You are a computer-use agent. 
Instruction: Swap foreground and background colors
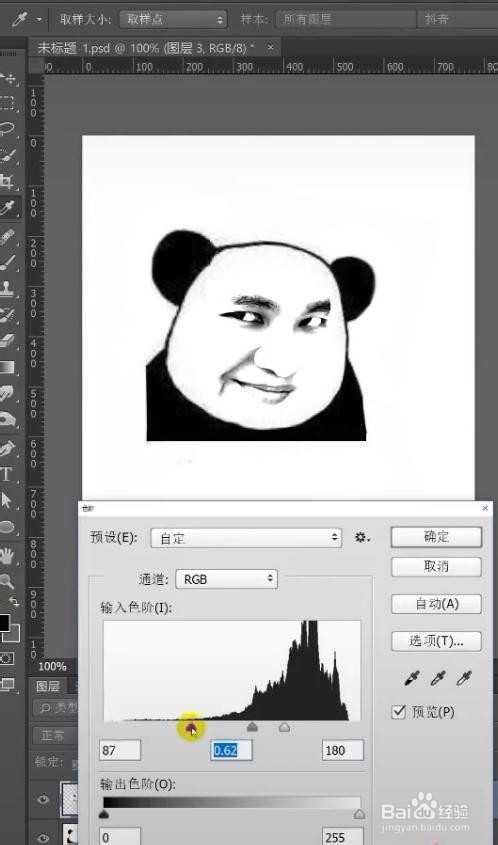pyautogui.click(x=15, y=602)
